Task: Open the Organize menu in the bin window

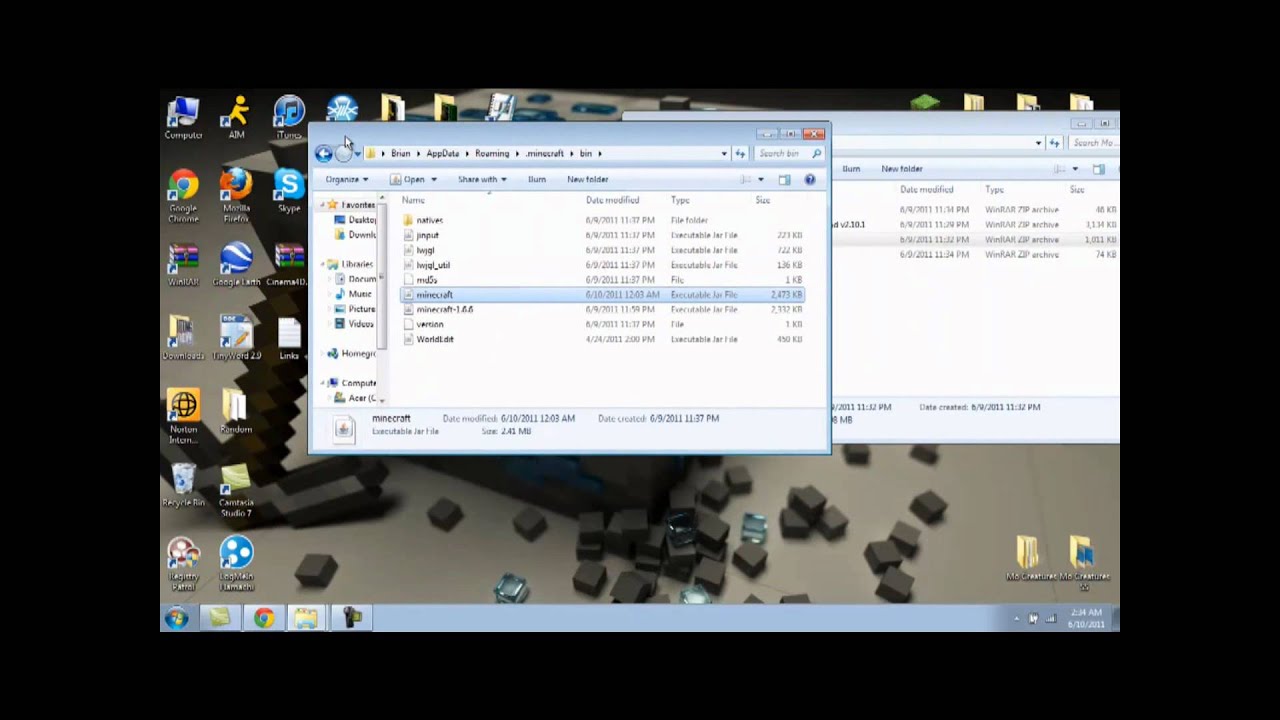Action: click(347, 180)
